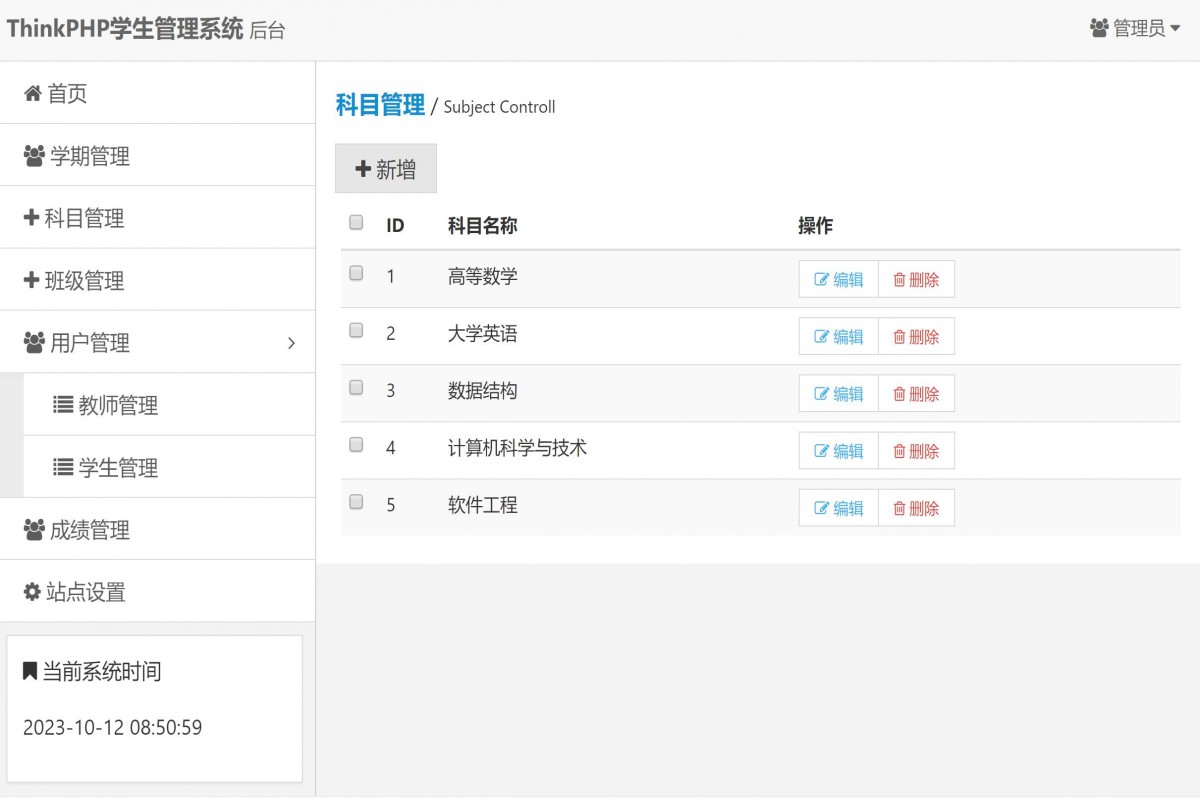
Task: Click the 新增 button to add a subject
Action: coord(385,168)
